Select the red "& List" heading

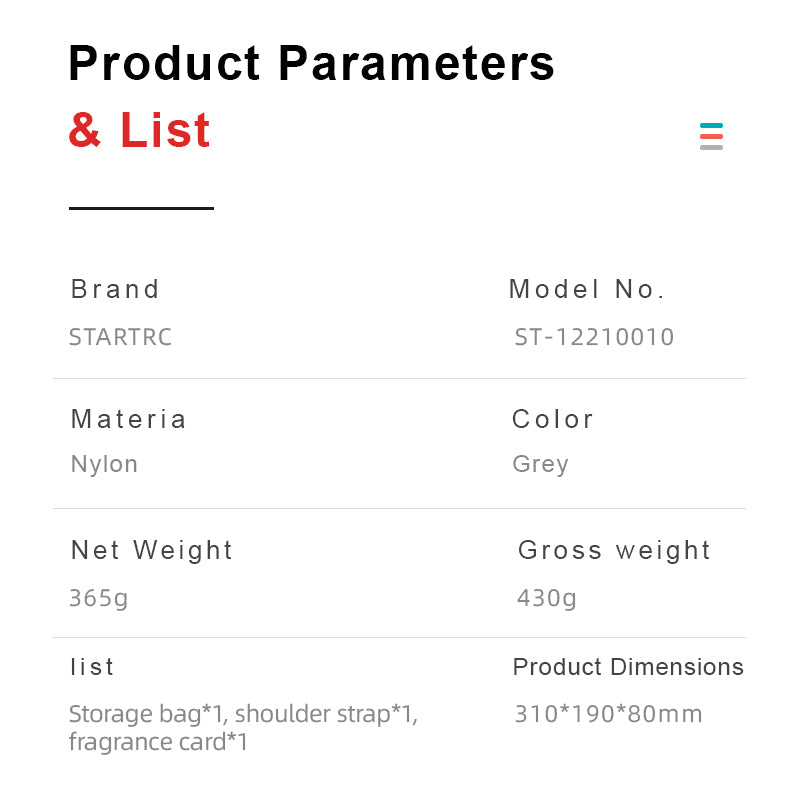click(x=140, y=130)
